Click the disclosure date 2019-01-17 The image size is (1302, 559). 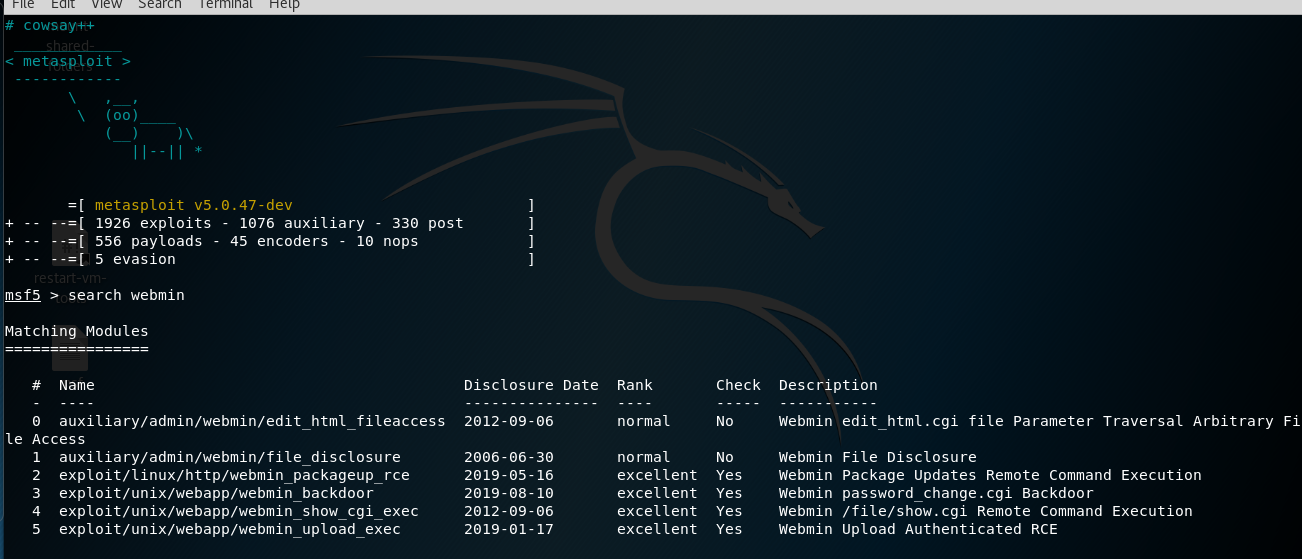(x=509, y=530)
